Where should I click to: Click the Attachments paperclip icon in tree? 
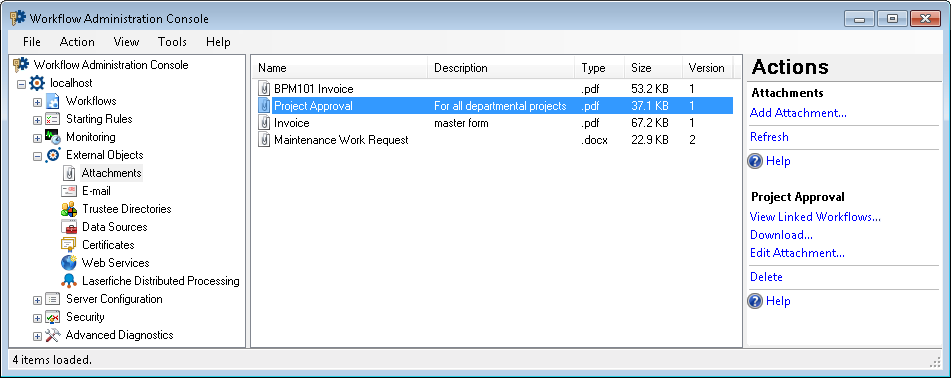(69, 173)
